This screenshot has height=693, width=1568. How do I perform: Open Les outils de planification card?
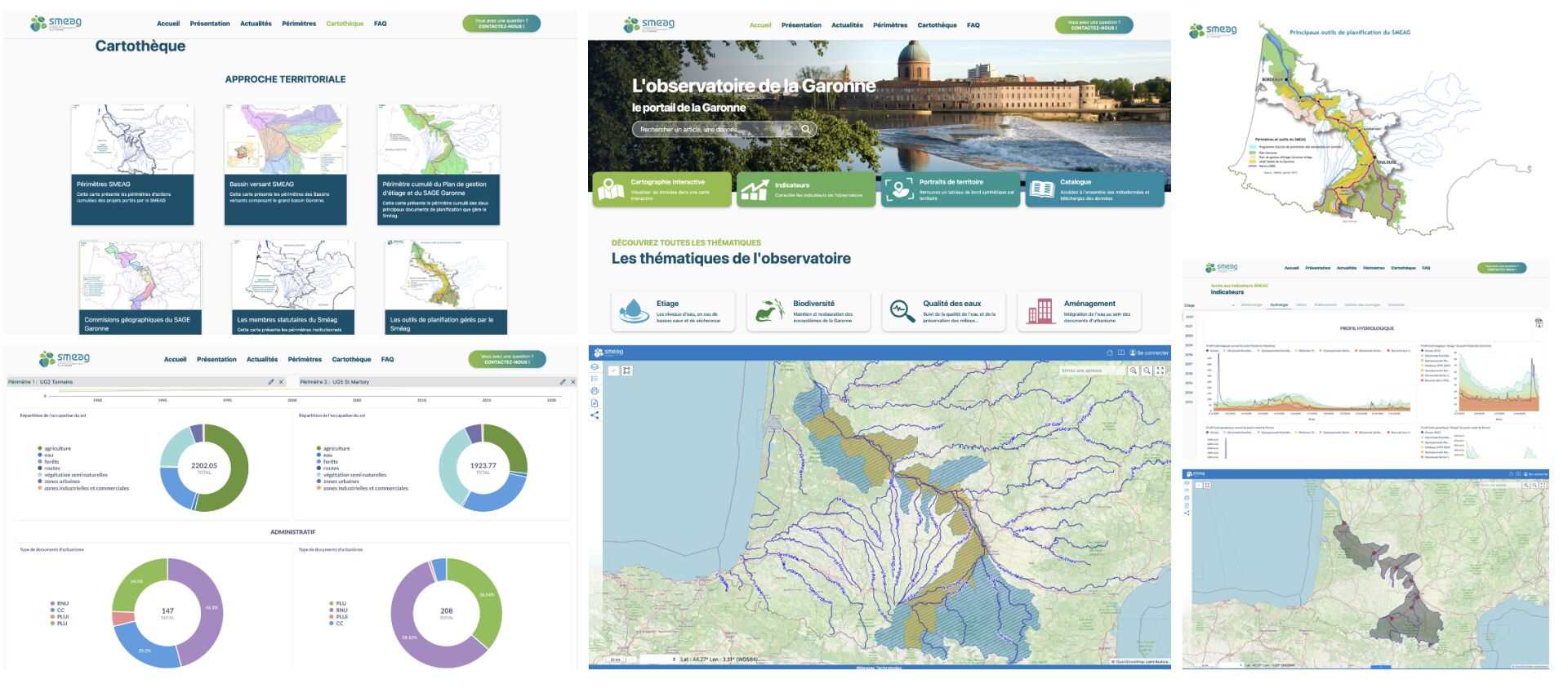(x=446, y=287)
